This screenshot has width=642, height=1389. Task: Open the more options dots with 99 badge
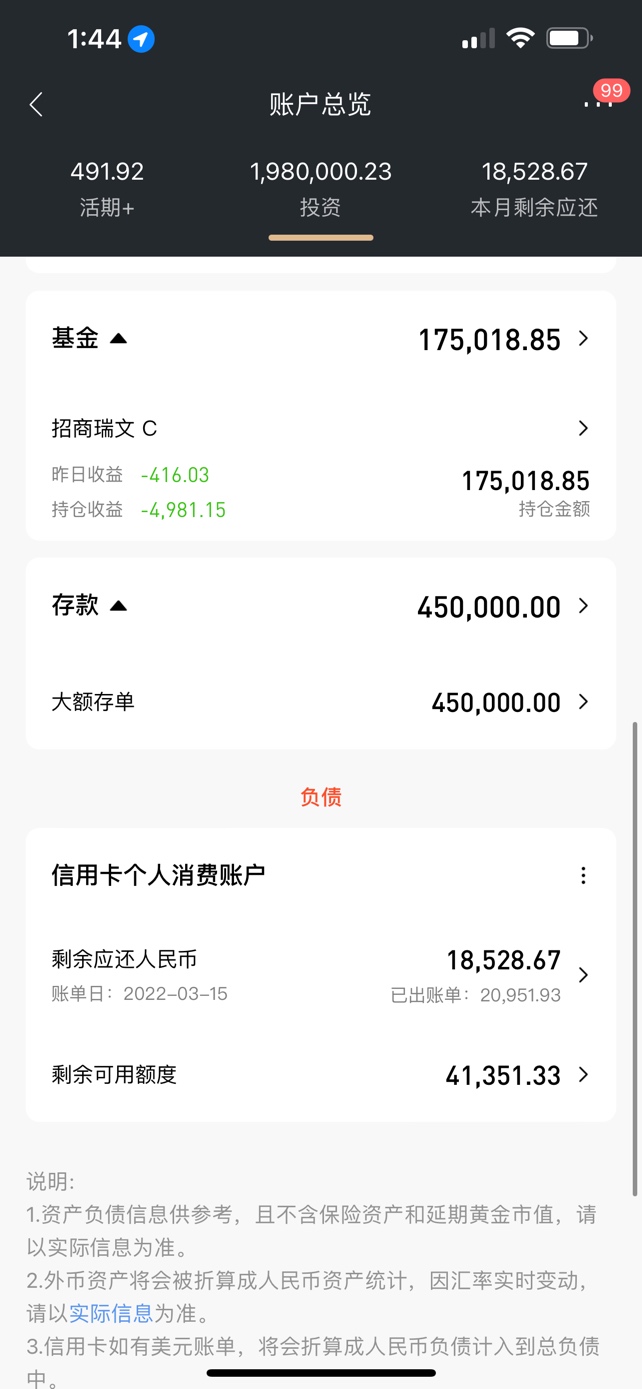[x=597, y=103]
